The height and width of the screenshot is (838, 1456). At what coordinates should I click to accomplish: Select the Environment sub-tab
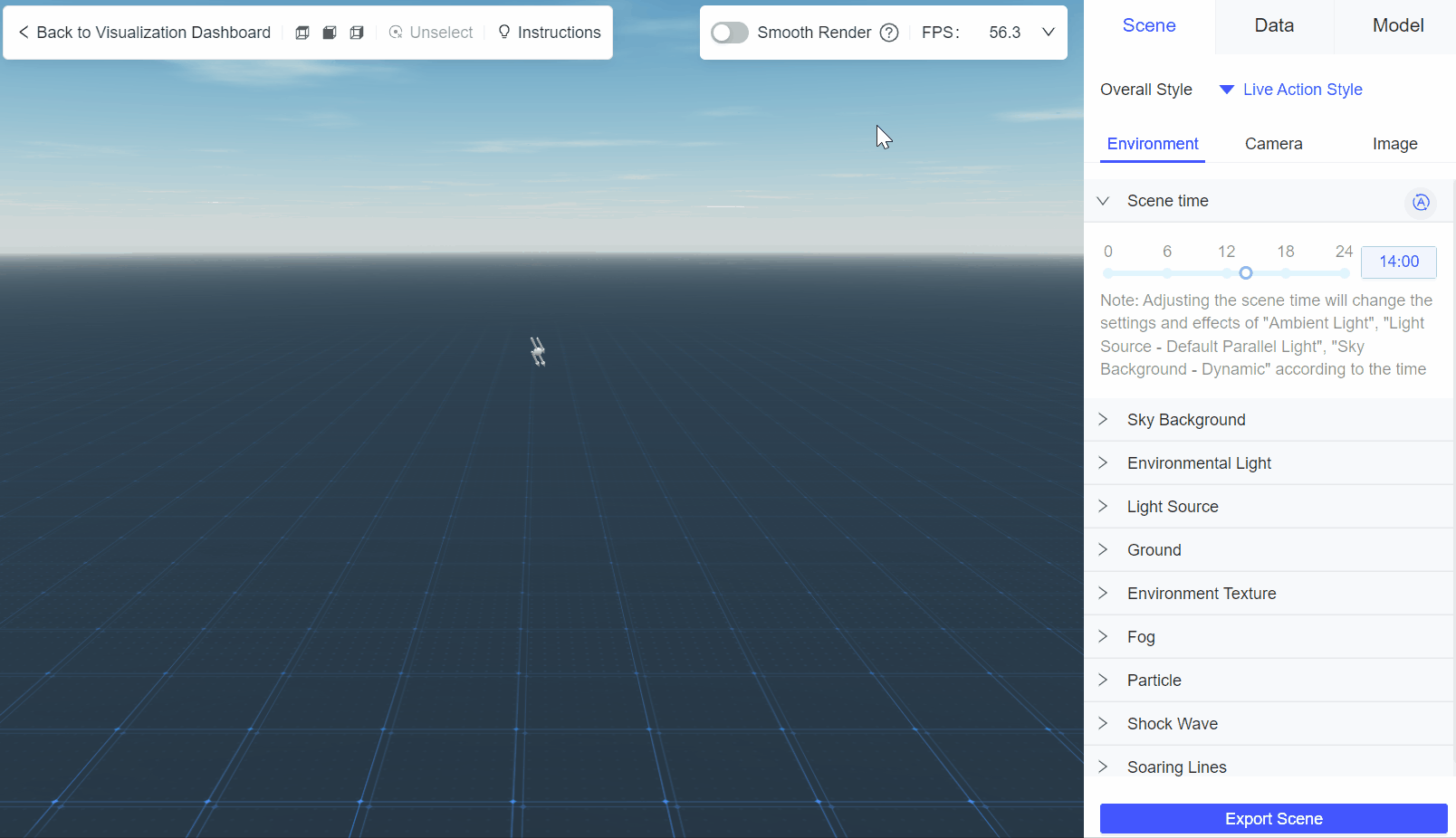(x=1153, y=144)
